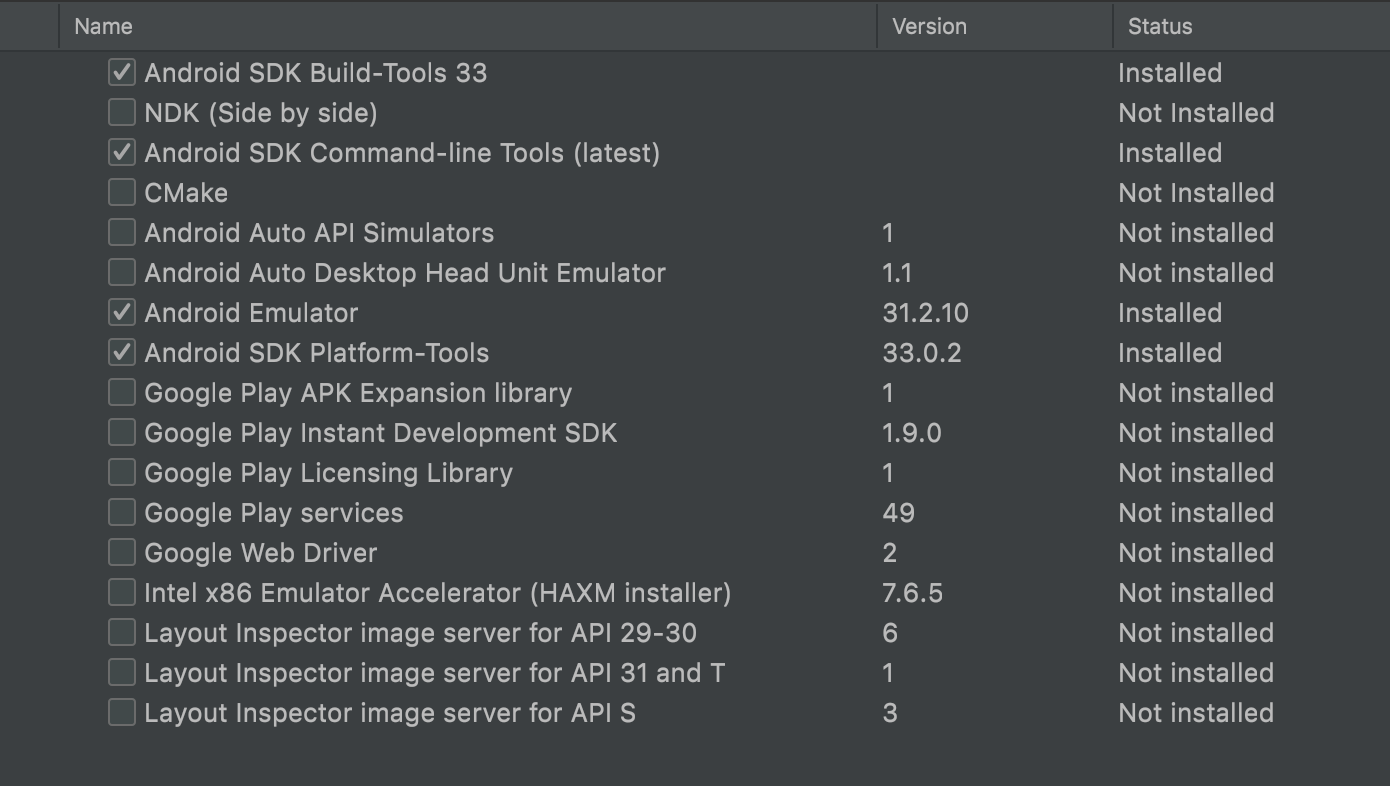Toggle the Android Emulator checkbox off
Viewport: 1390px width, 786px height.
pos(122,312)
